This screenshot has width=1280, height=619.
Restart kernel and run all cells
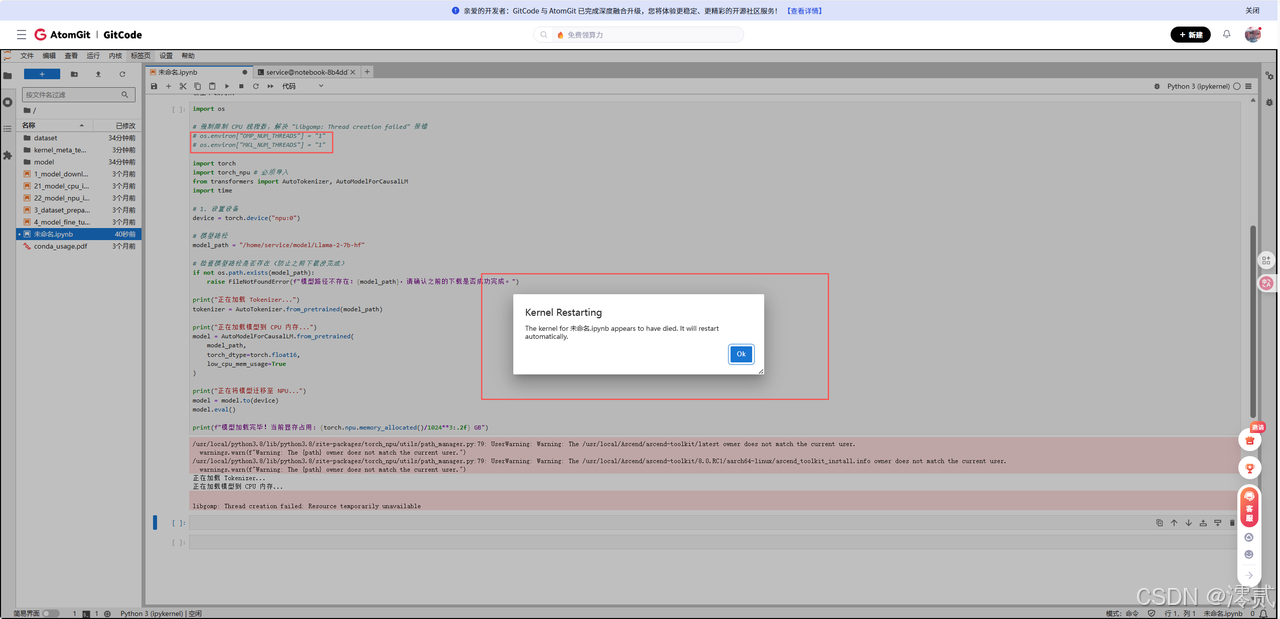tap(270, 86)
